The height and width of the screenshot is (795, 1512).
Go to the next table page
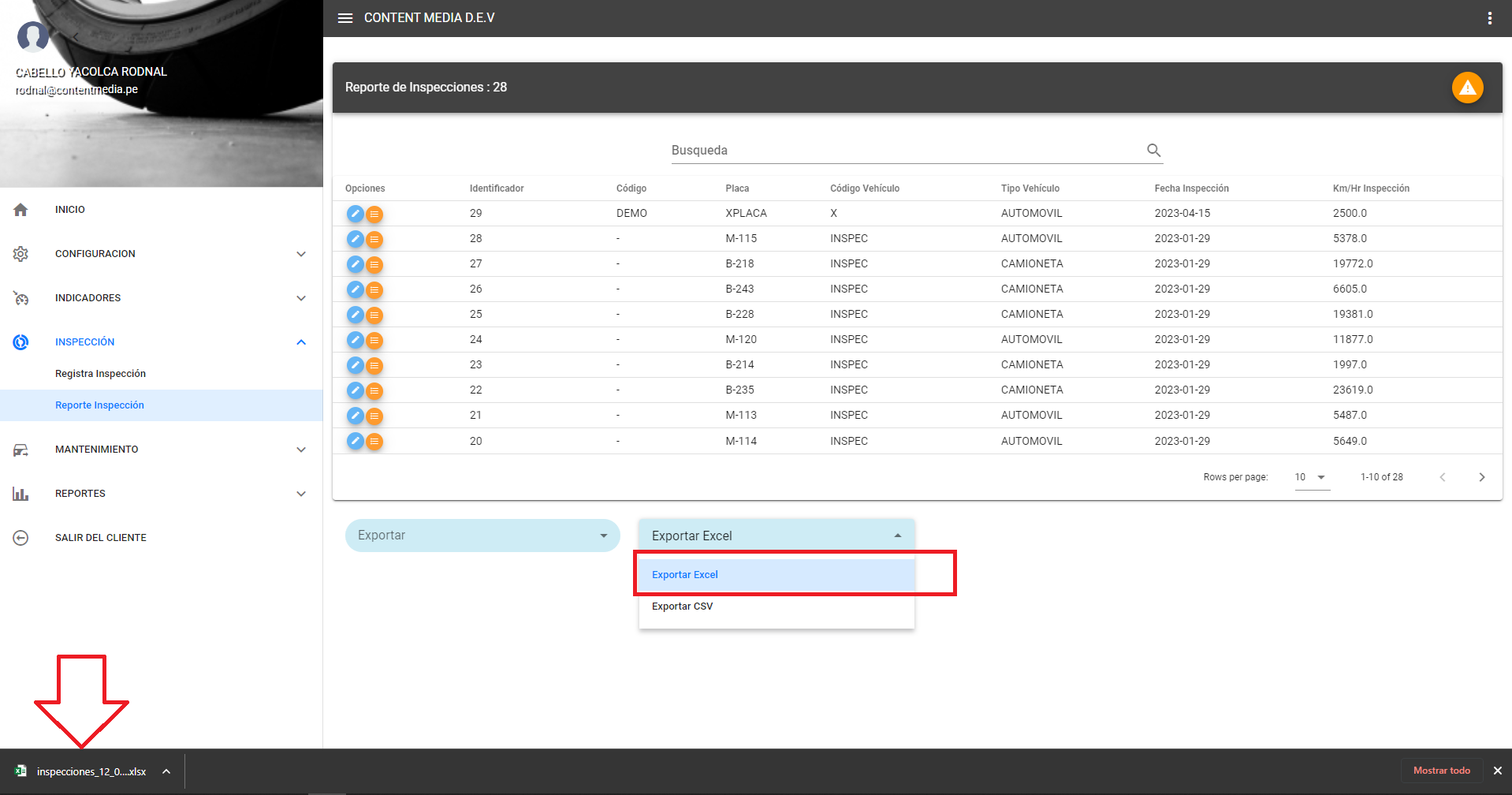point(1481,477)
